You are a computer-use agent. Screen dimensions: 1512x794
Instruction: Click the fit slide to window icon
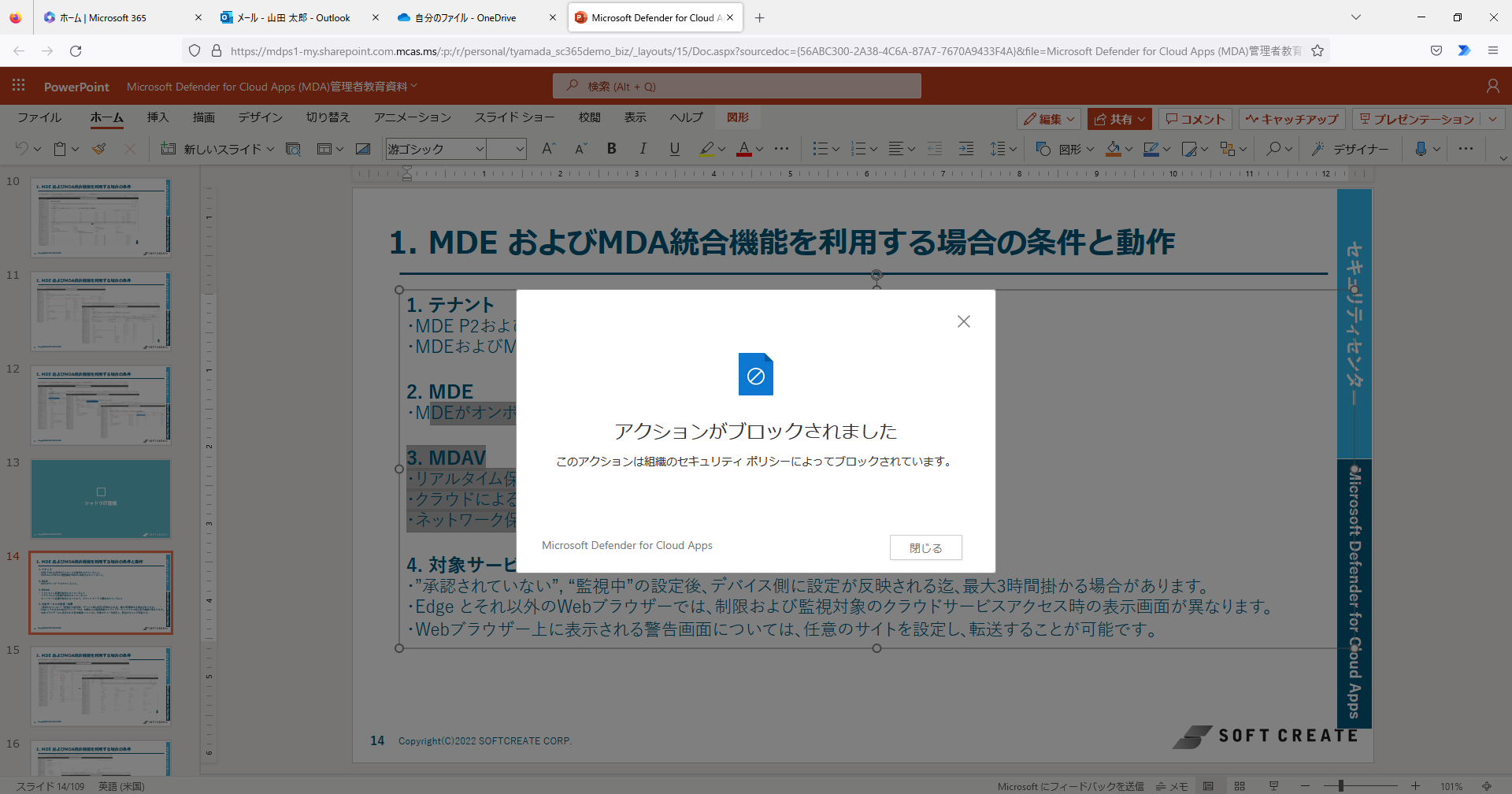coord(1487,786)
